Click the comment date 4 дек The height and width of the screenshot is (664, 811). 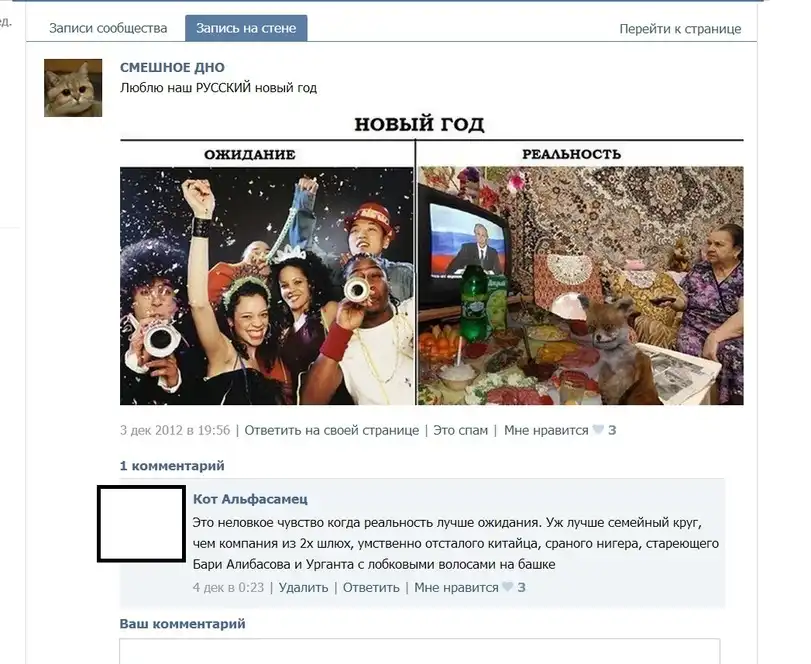tap(228, 587)
